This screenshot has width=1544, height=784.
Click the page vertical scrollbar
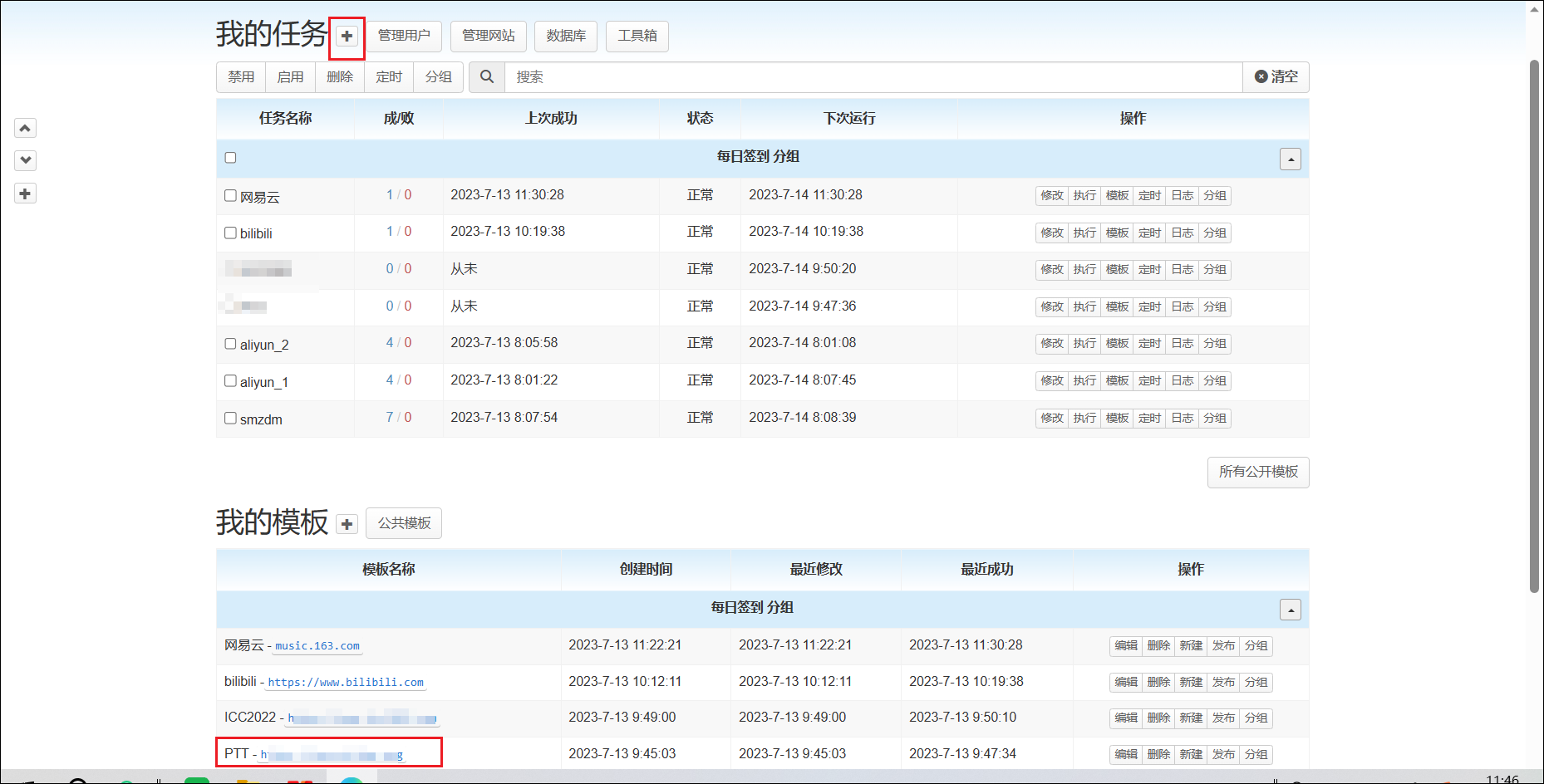tap(1534, 324)
